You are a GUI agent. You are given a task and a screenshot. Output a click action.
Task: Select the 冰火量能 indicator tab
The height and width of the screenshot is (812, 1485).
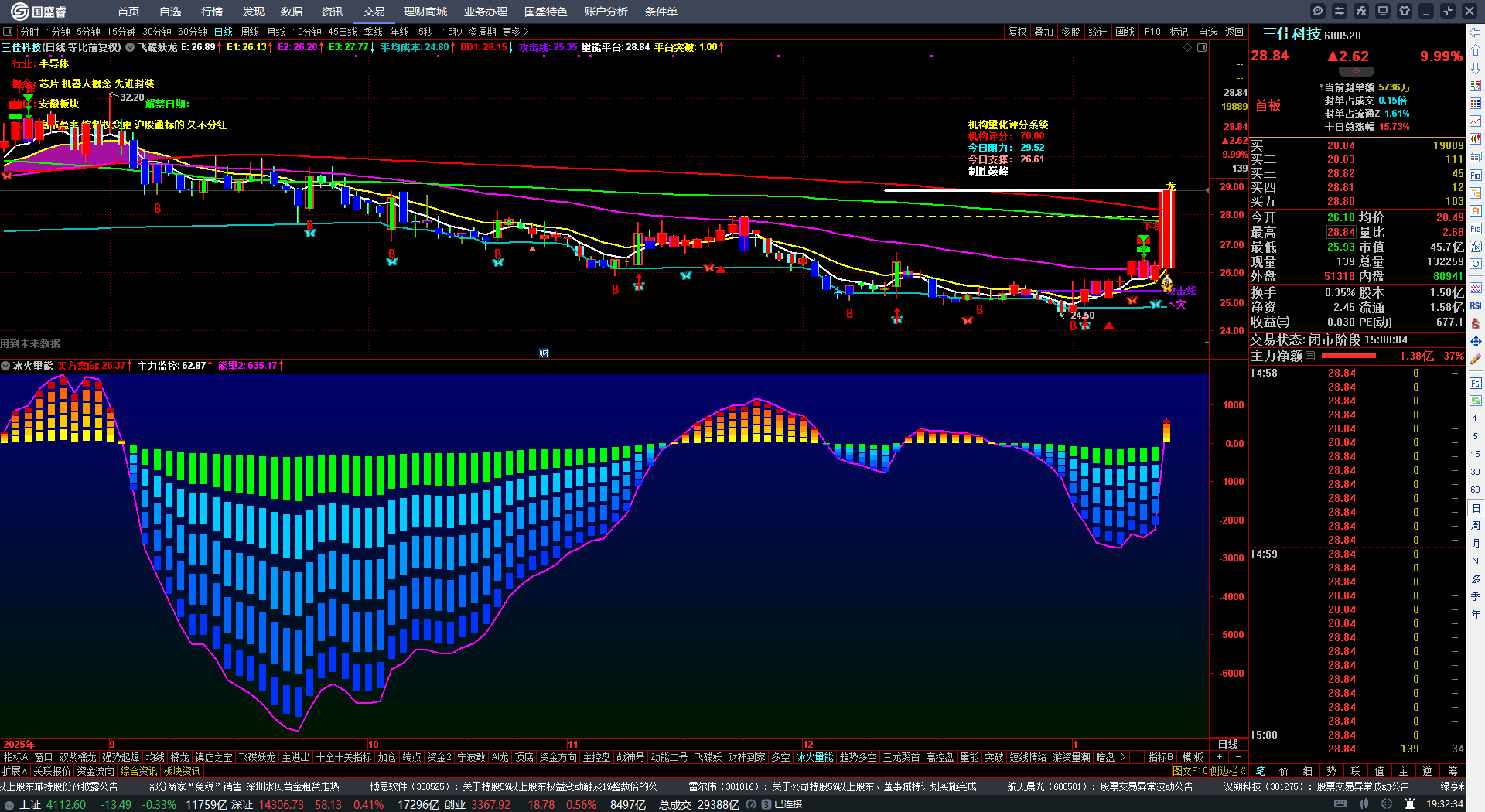pos(815,757)
